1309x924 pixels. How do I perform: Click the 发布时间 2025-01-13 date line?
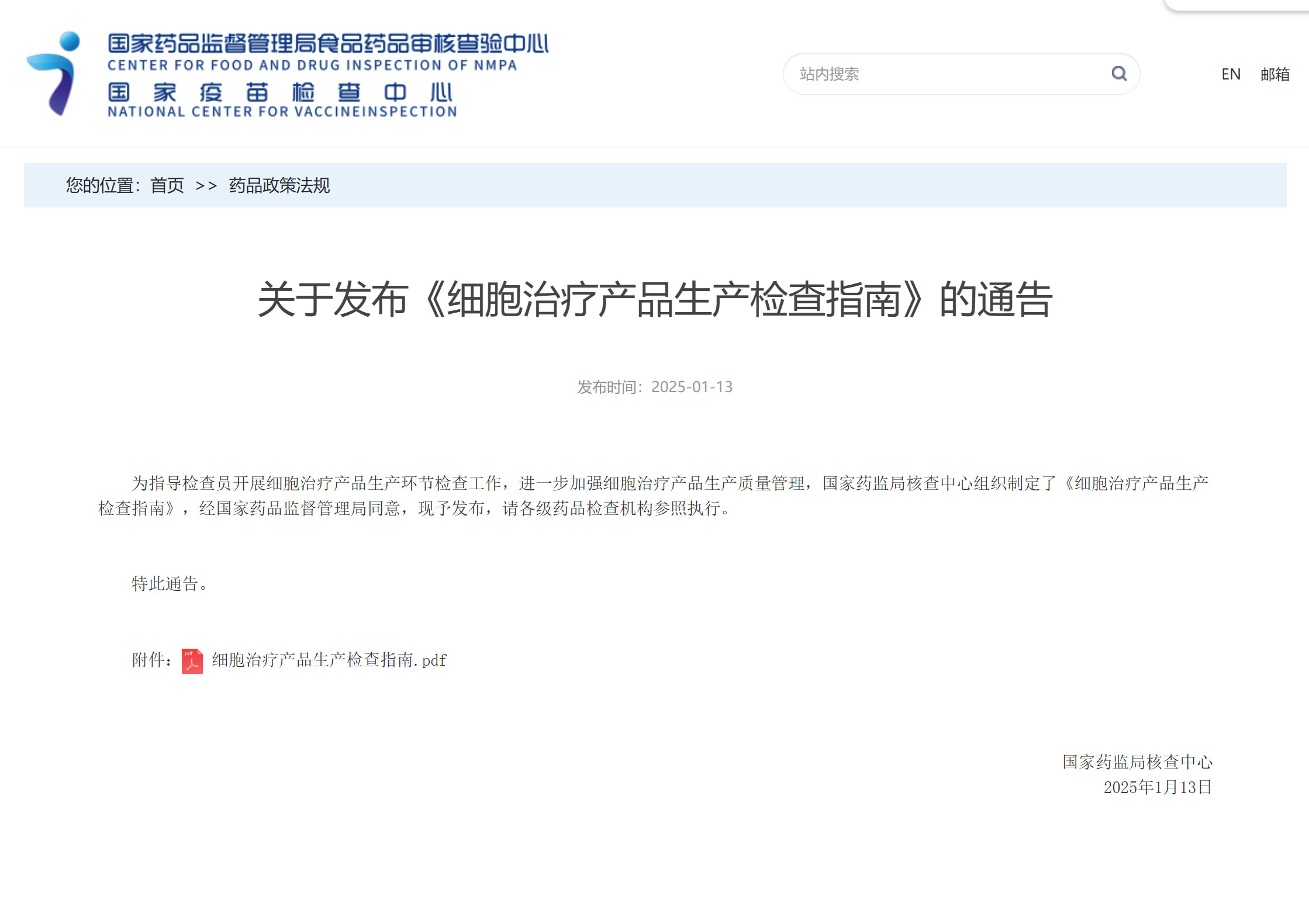[x=655, y=387]
